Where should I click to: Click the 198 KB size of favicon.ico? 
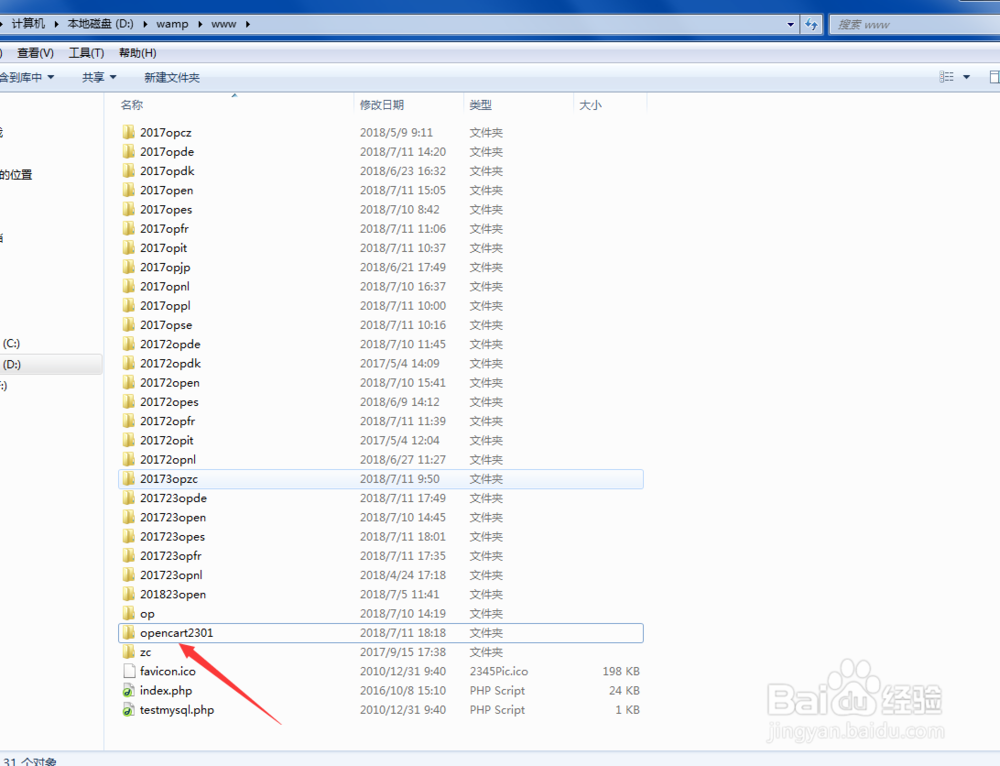[621, 671]
